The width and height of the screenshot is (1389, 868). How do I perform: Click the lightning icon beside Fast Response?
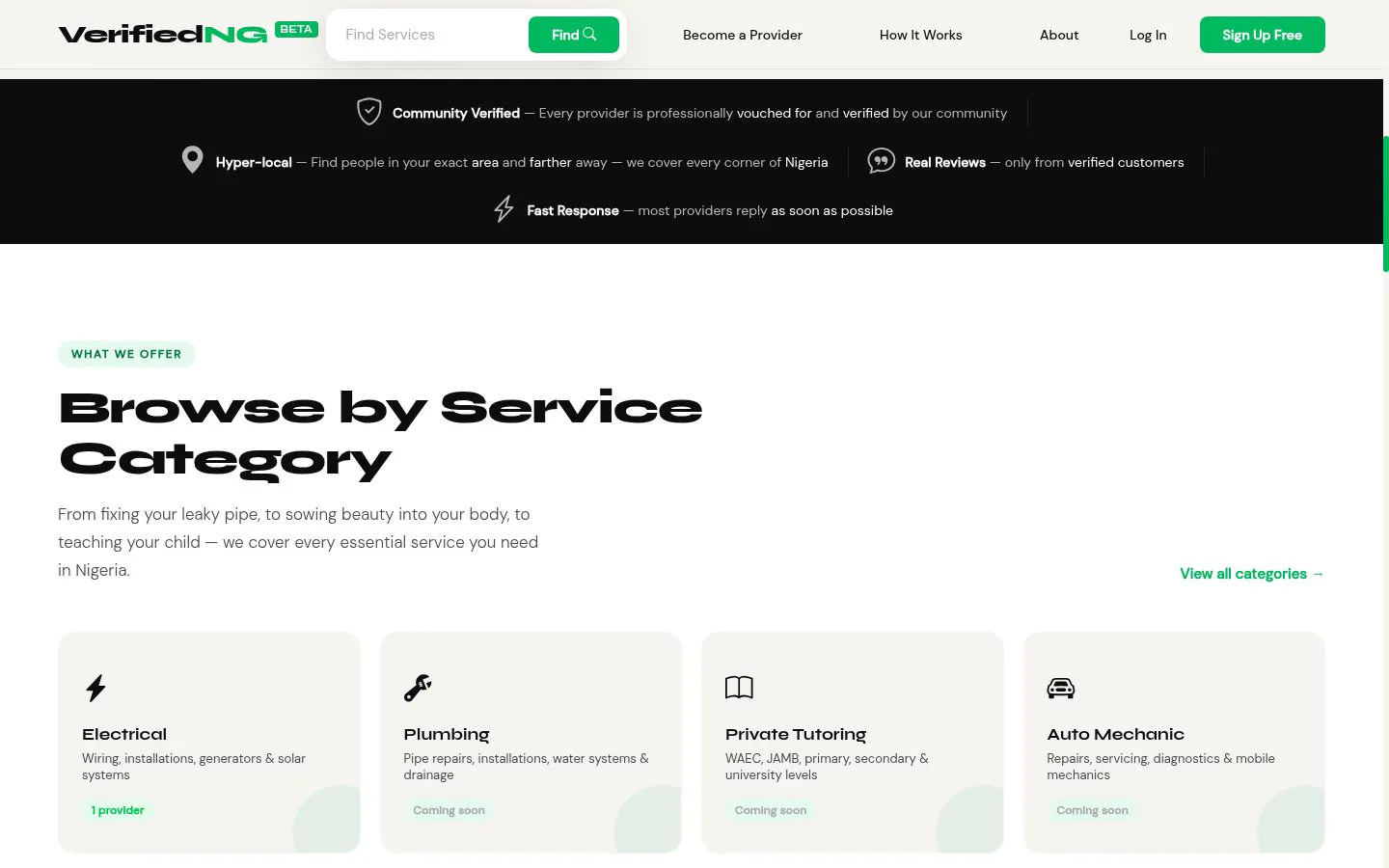[504, 209]
